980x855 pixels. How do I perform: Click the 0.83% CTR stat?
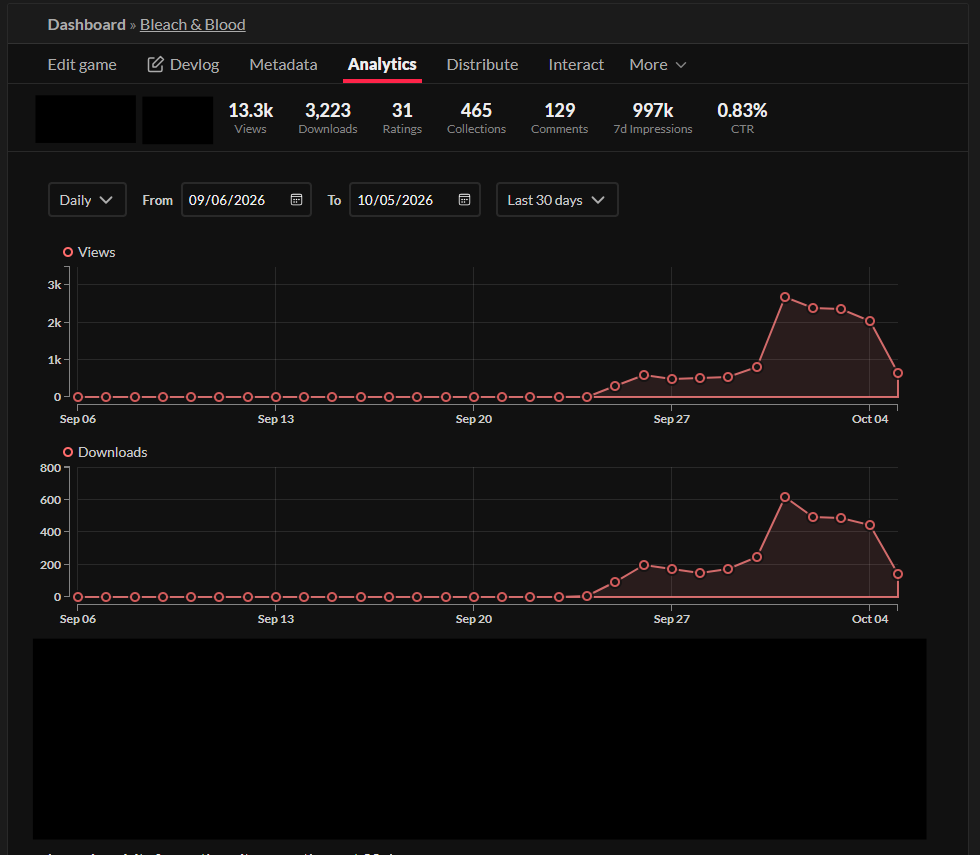point(742,118)
